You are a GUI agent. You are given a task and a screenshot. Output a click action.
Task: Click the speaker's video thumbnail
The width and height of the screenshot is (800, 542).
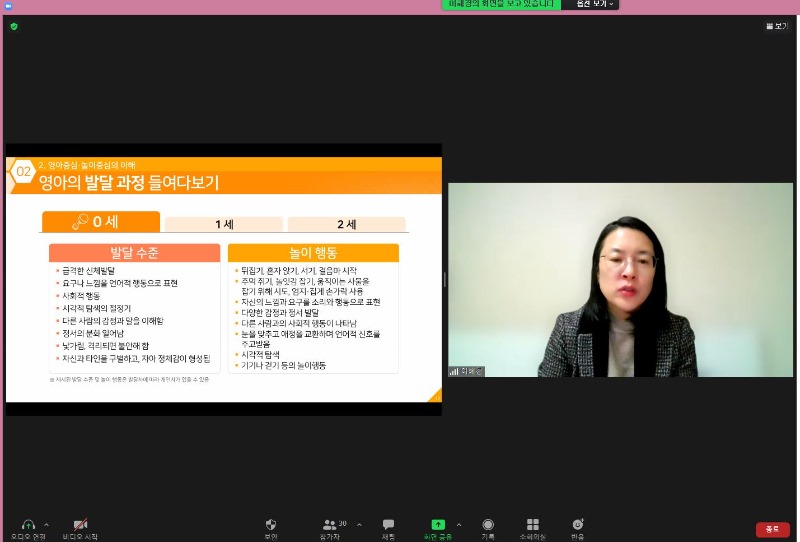pyautogui.click(x=621, y=280)
